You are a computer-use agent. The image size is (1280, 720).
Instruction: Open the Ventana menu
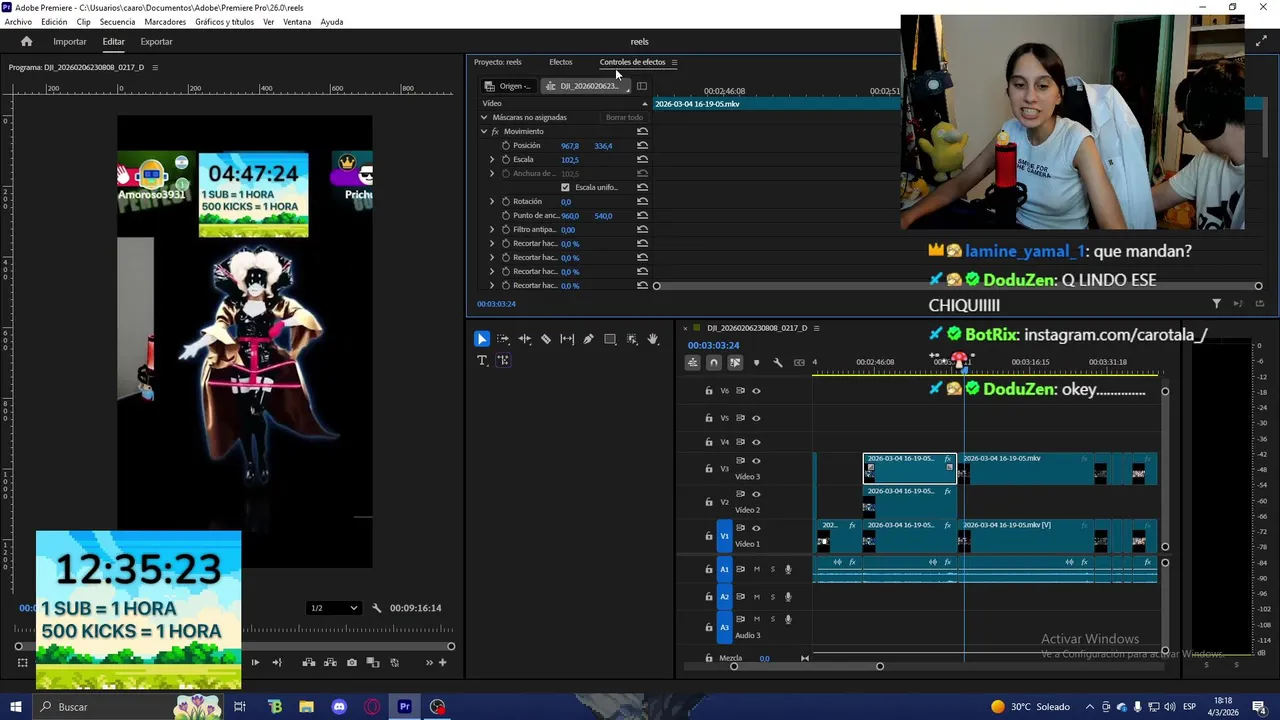pos(297,22)
